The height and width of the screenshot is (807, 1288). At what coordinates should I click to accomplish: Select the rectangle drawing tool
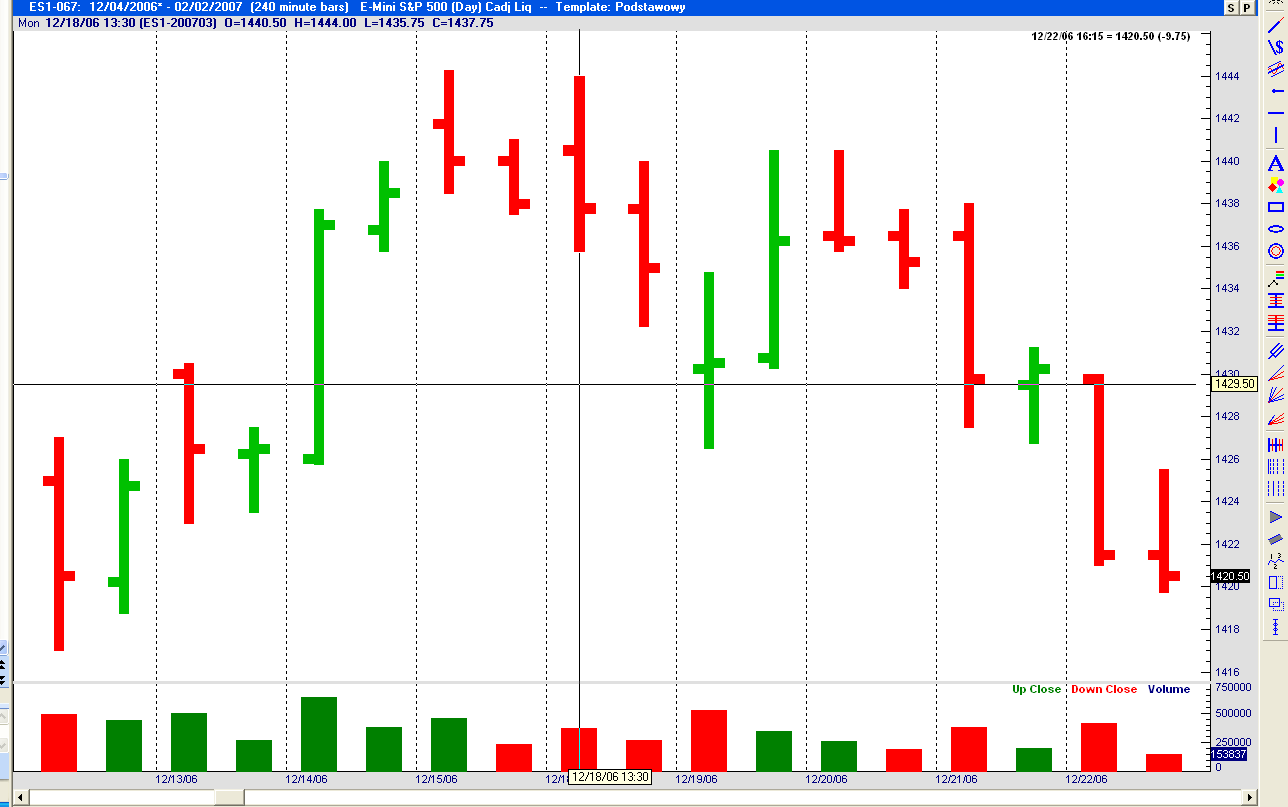[1275, 207]
